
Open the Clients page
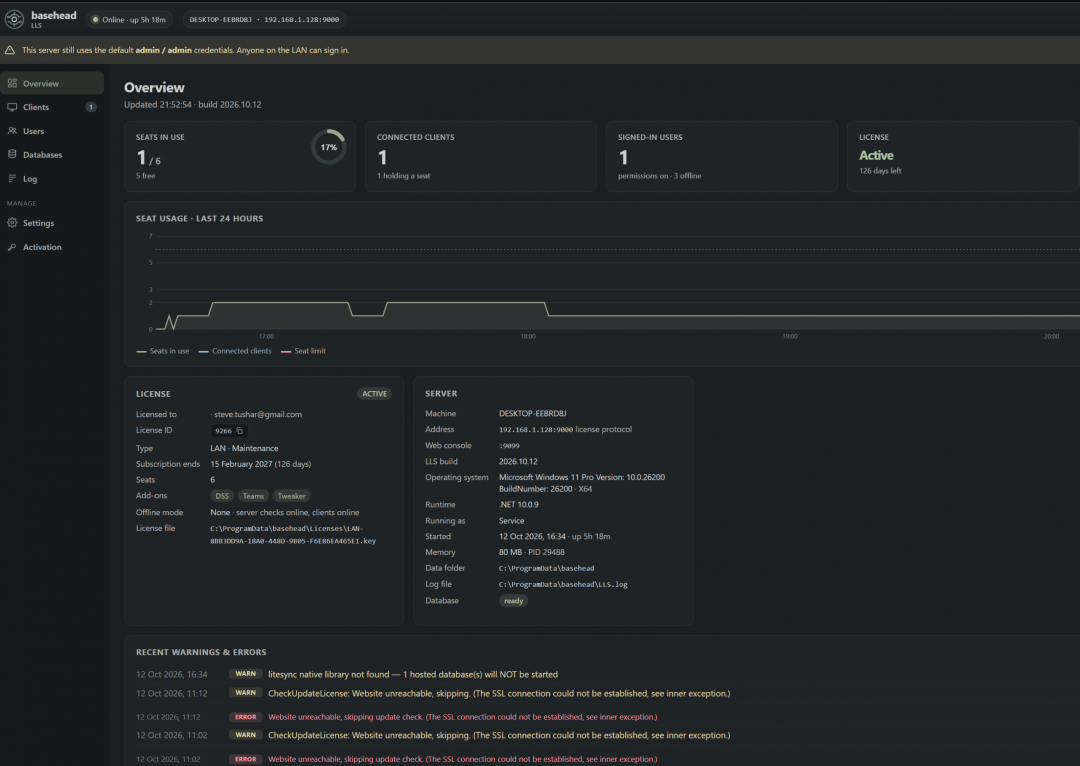(52, 107)
